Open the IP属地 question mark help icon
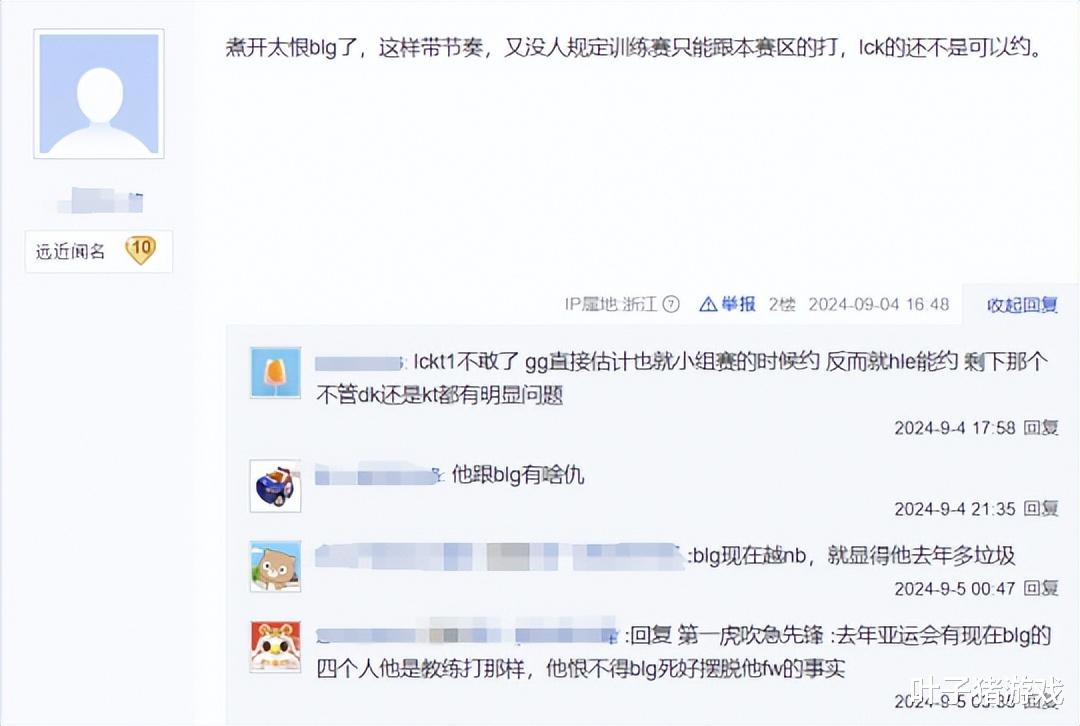The height and width of the screenshot is (726, 1080). [x=671, y=304]
